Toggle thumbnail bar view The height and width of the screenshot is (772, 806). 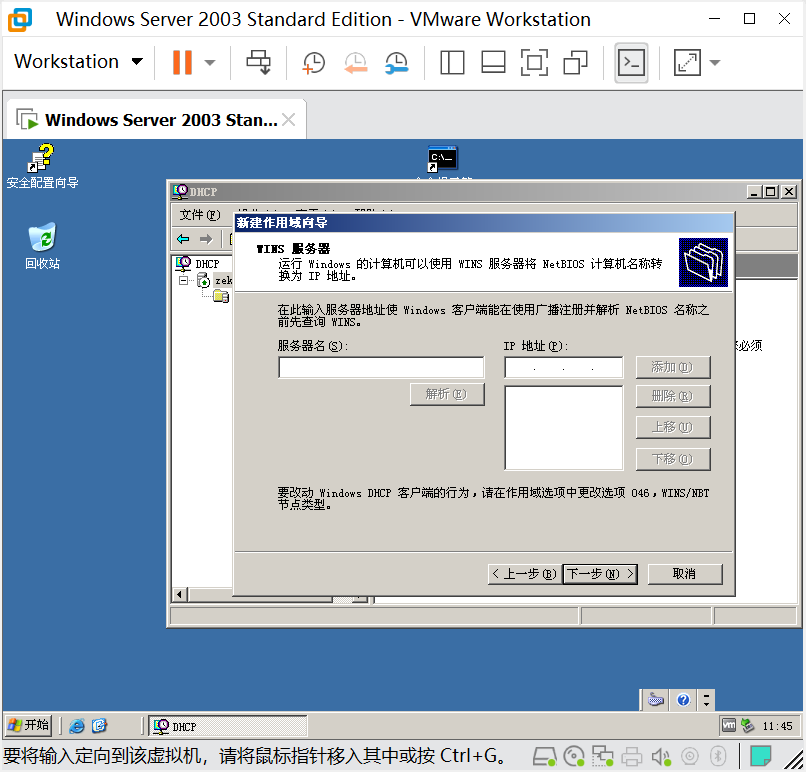493,62
